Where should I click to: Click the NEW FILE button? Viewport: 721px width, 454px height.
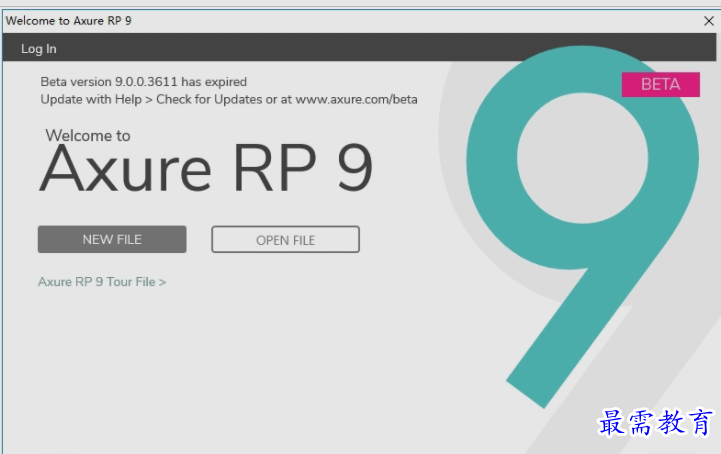pos(112,239)
